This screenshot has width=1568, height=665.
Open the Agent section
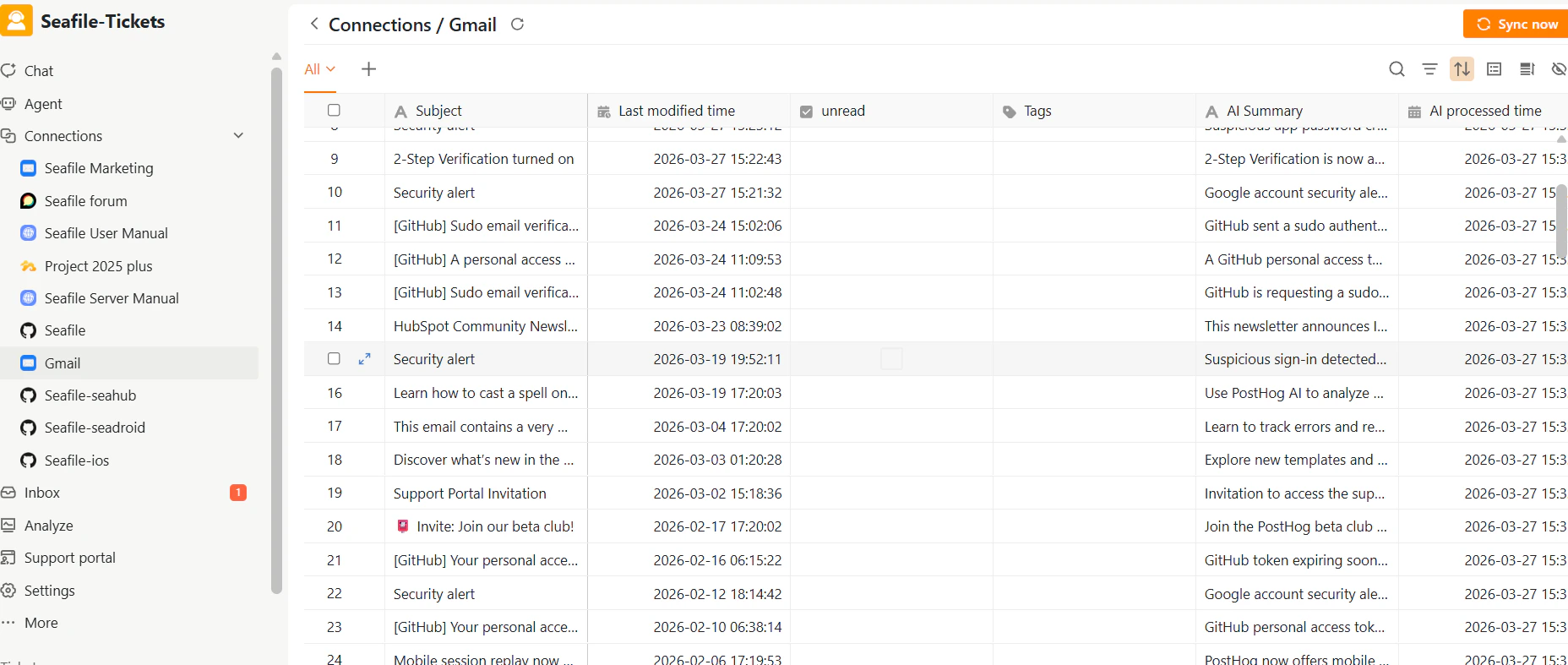pyautogui.click(x=43, y=104)
